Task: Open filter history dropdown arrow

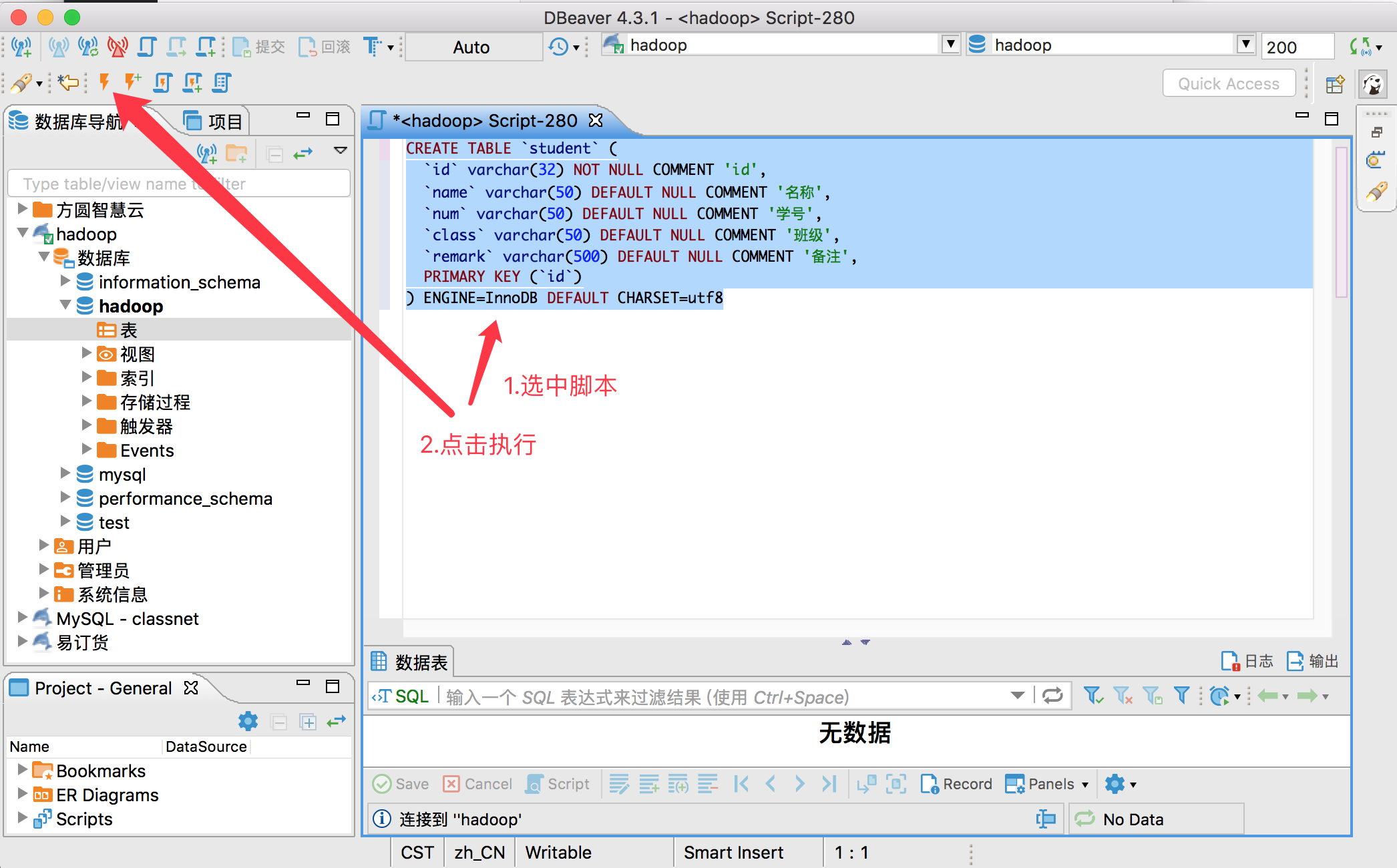Action: 1018,696
